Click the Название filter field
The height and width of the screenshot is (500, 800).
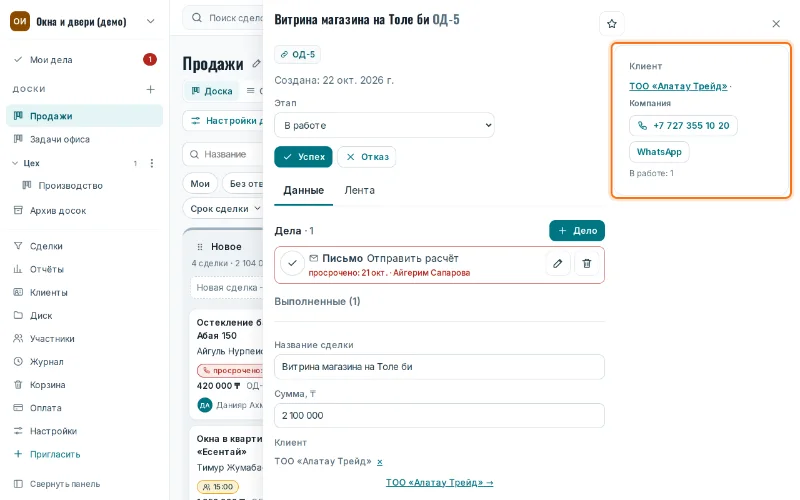(223, 154)
